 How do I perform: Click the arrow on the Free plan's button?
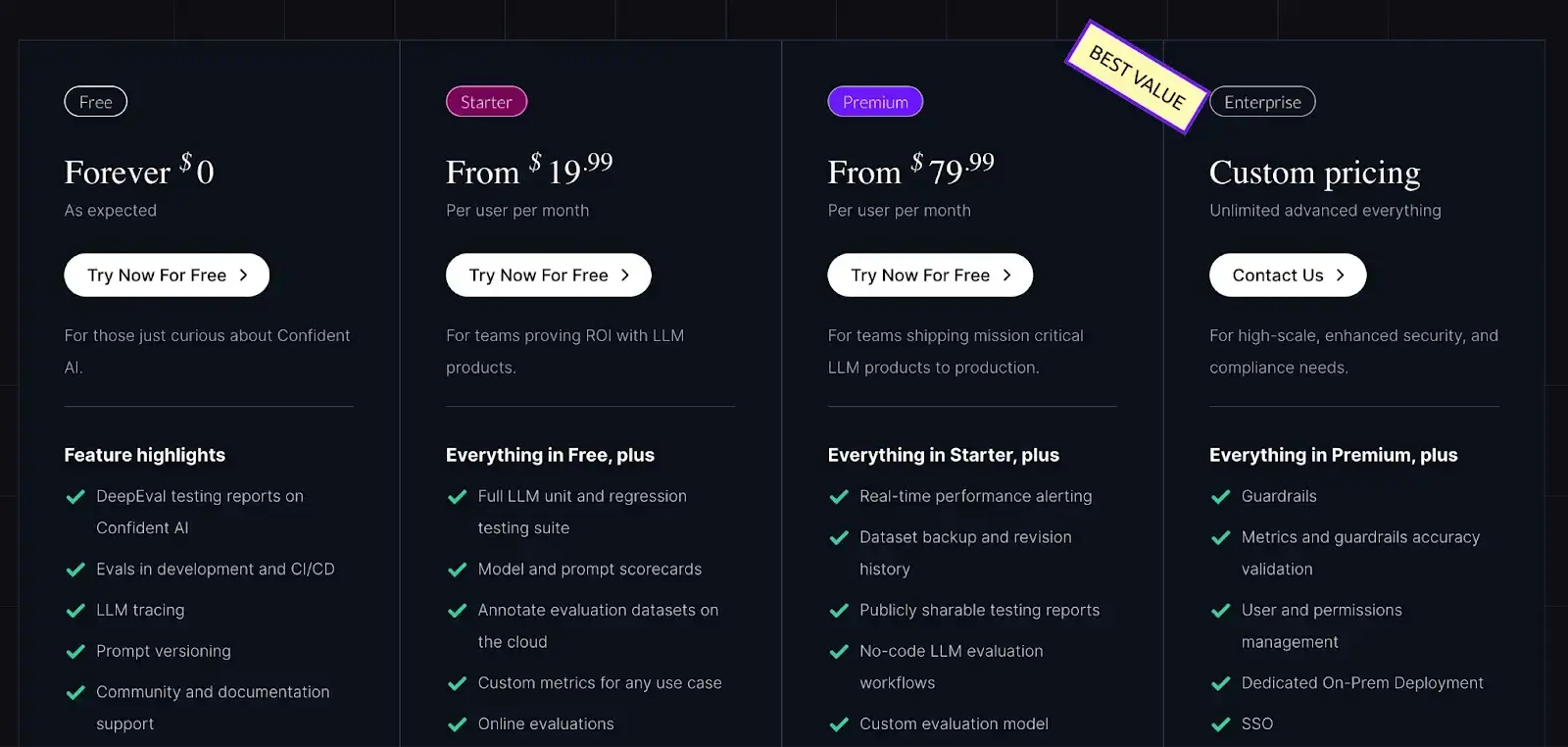coord(244,275)
